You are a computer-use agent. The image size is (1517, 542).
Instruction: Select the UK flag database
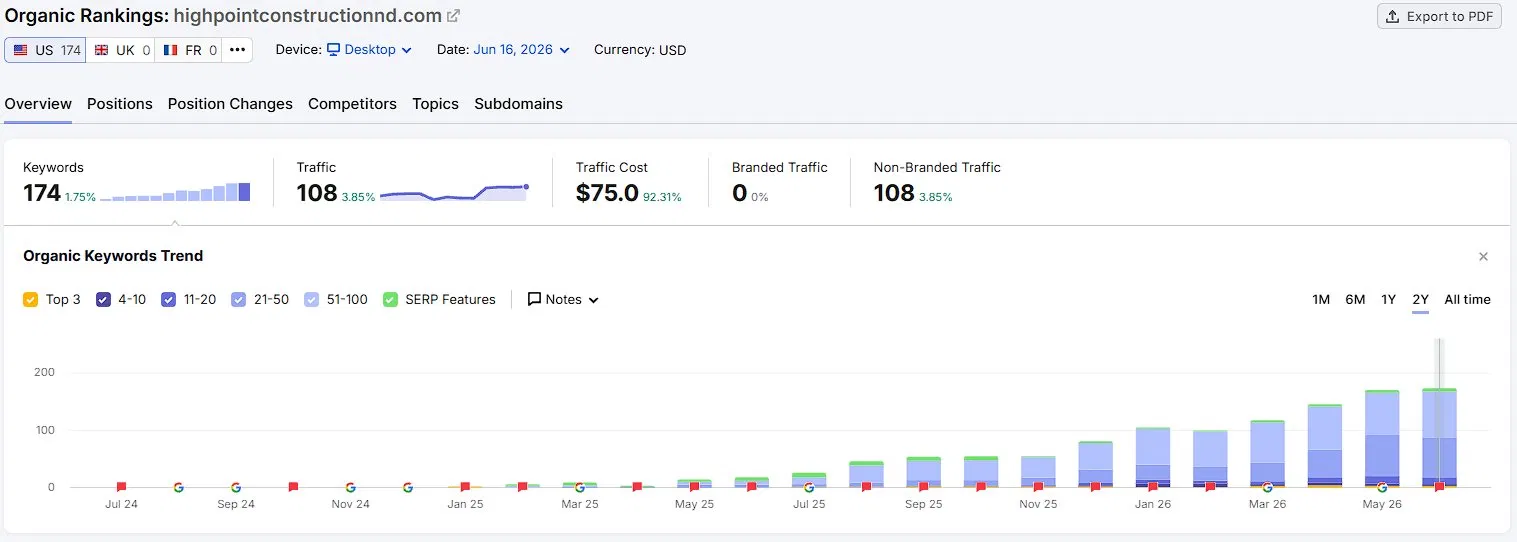[121, 50]
